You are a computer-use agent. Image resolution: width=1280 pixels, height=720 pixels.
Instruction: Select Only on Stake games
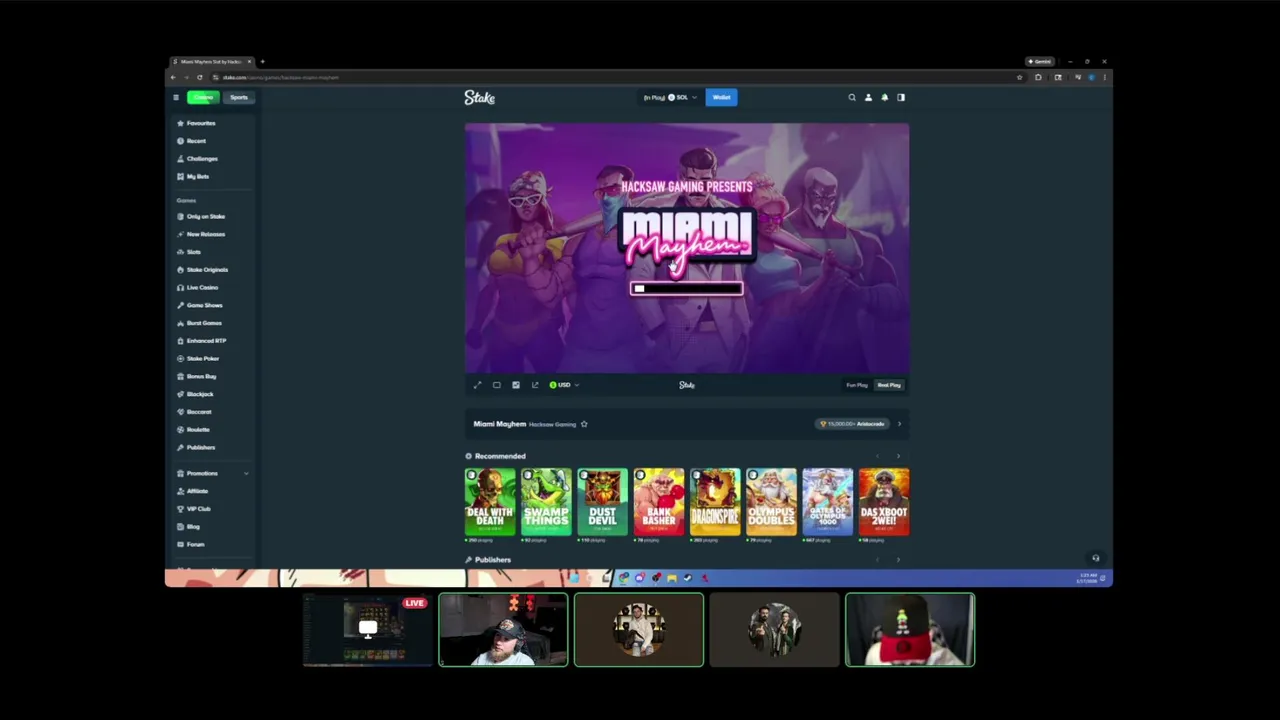[201, 216]
